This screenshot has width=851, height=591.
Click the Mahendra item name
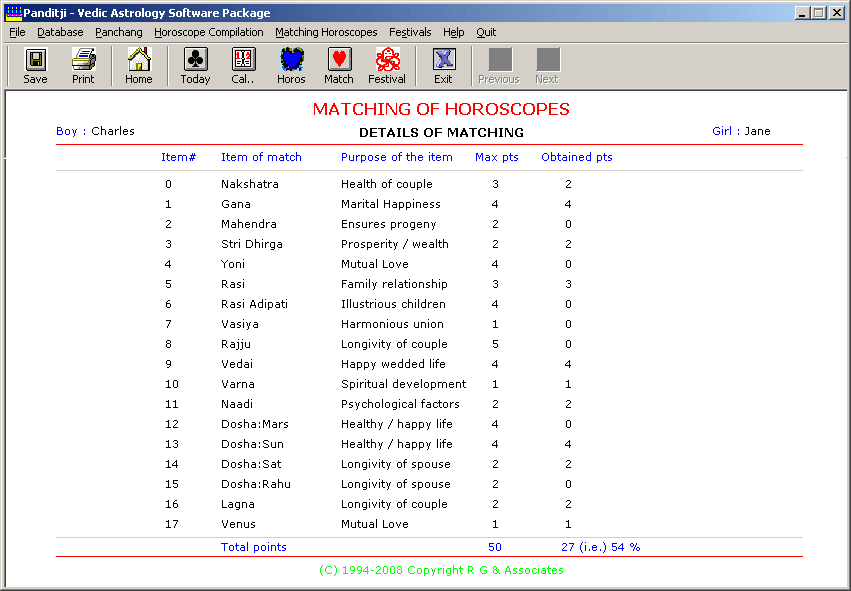249,224
